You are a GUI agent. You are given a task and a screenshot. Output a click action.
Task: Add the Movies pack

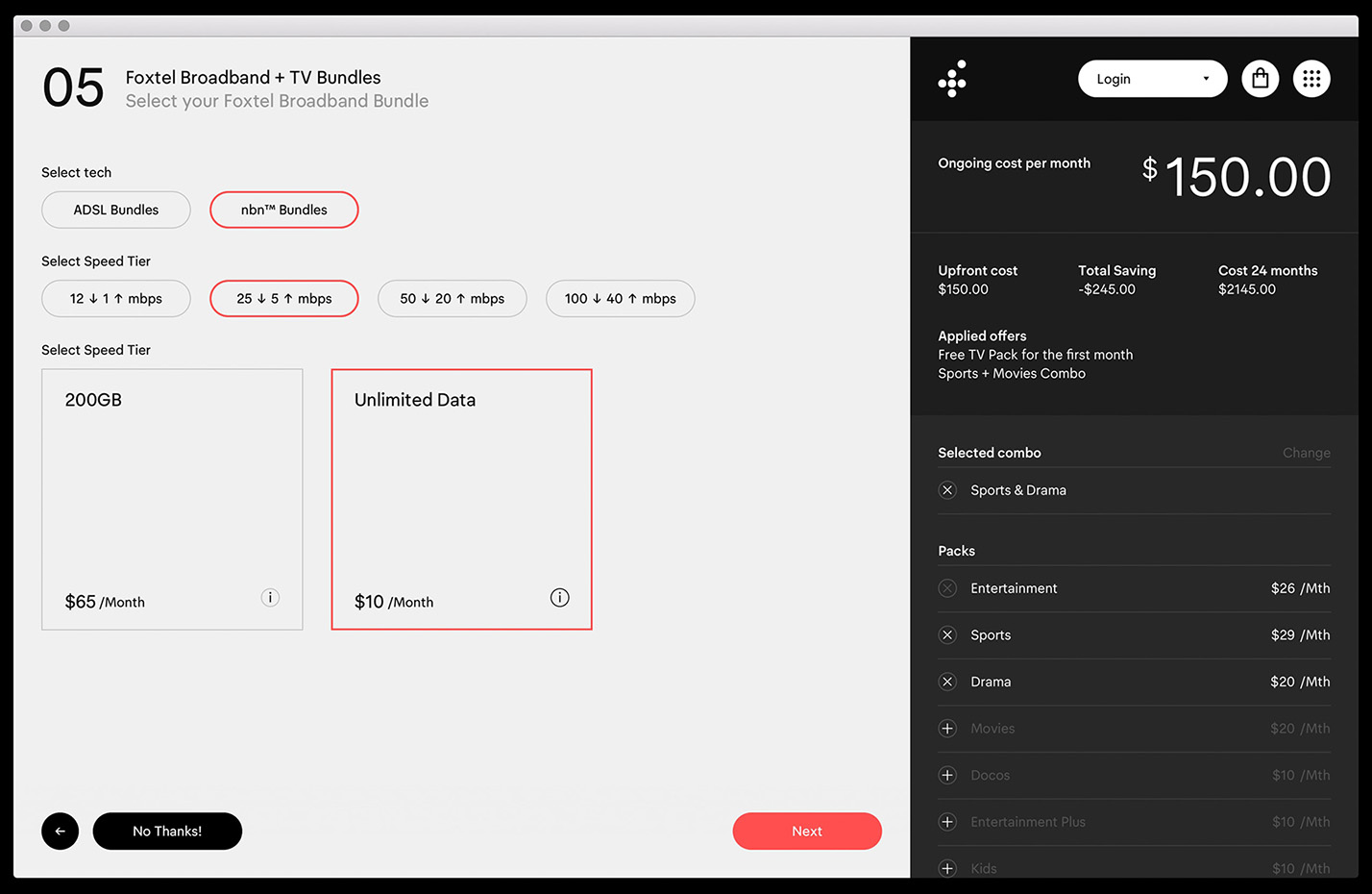click(947, 729)
